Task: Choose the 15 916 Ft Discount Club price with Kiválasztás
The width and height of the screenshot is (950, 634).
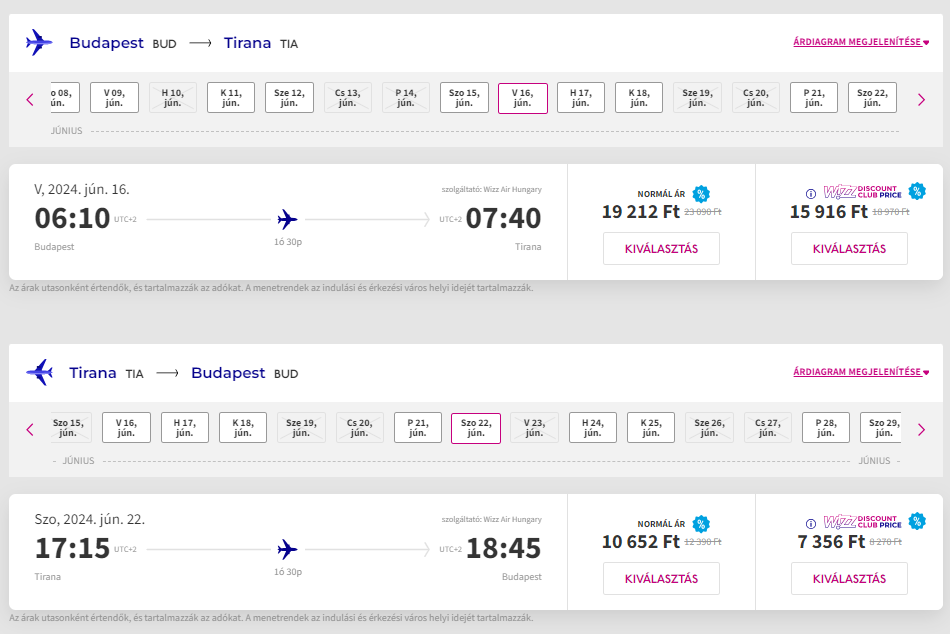Action: (x=849, y=249)
